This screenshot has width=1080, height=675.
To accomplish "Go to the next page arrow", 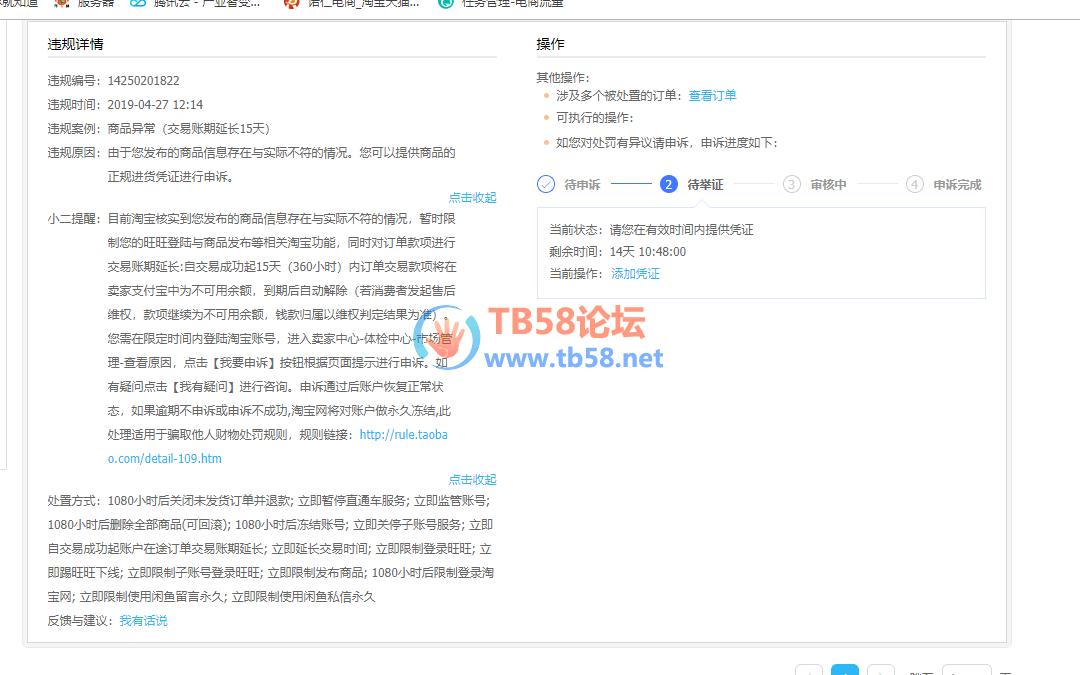I will coord(880,670).
